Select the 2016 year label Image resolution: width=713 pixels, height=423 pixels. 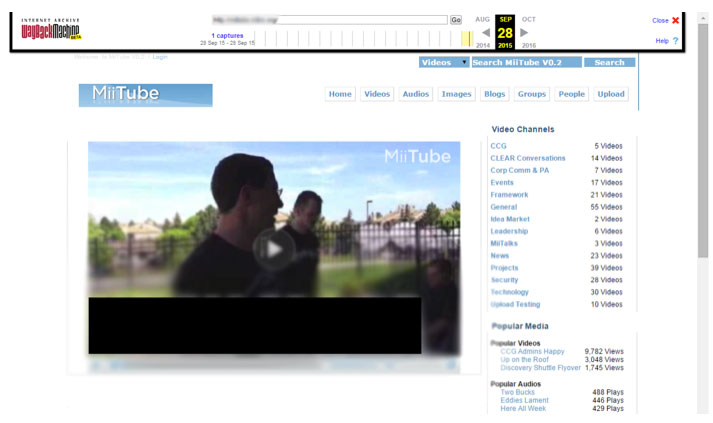(x=529, y=45)
